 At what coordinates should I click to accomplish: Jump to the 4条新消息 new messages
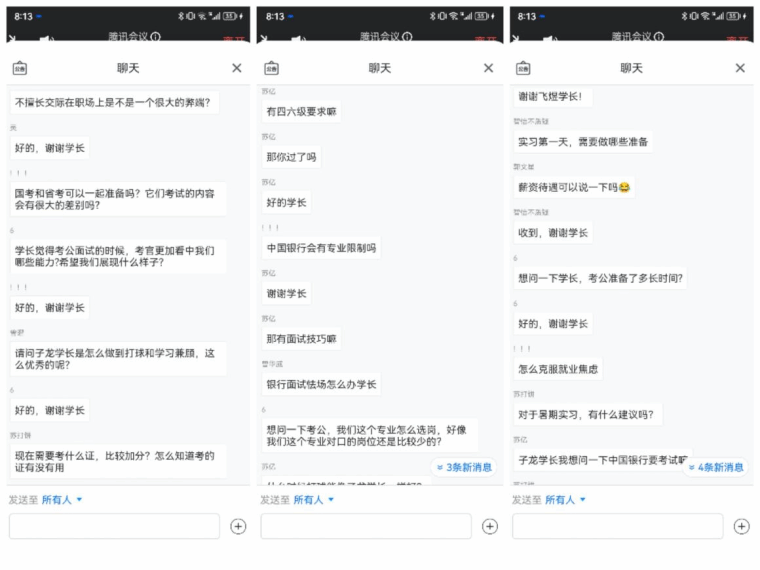click(716, 467)
